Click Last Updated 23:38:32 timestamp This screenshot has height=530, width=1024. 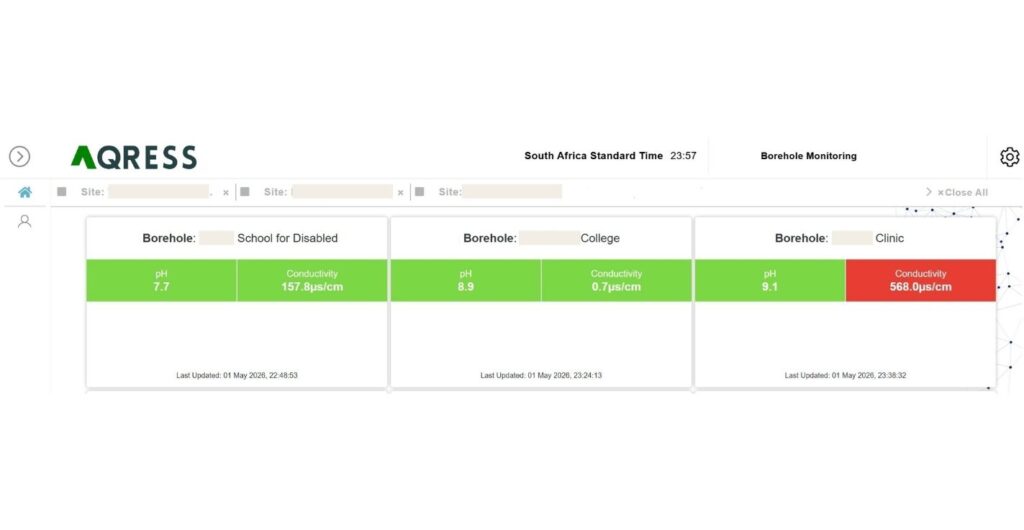(x=845, y=375)
